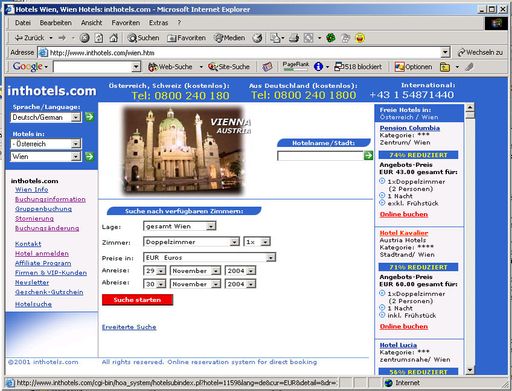Print the page with printer icon
This screenshot has width=512, height=391.
(294, 38)
